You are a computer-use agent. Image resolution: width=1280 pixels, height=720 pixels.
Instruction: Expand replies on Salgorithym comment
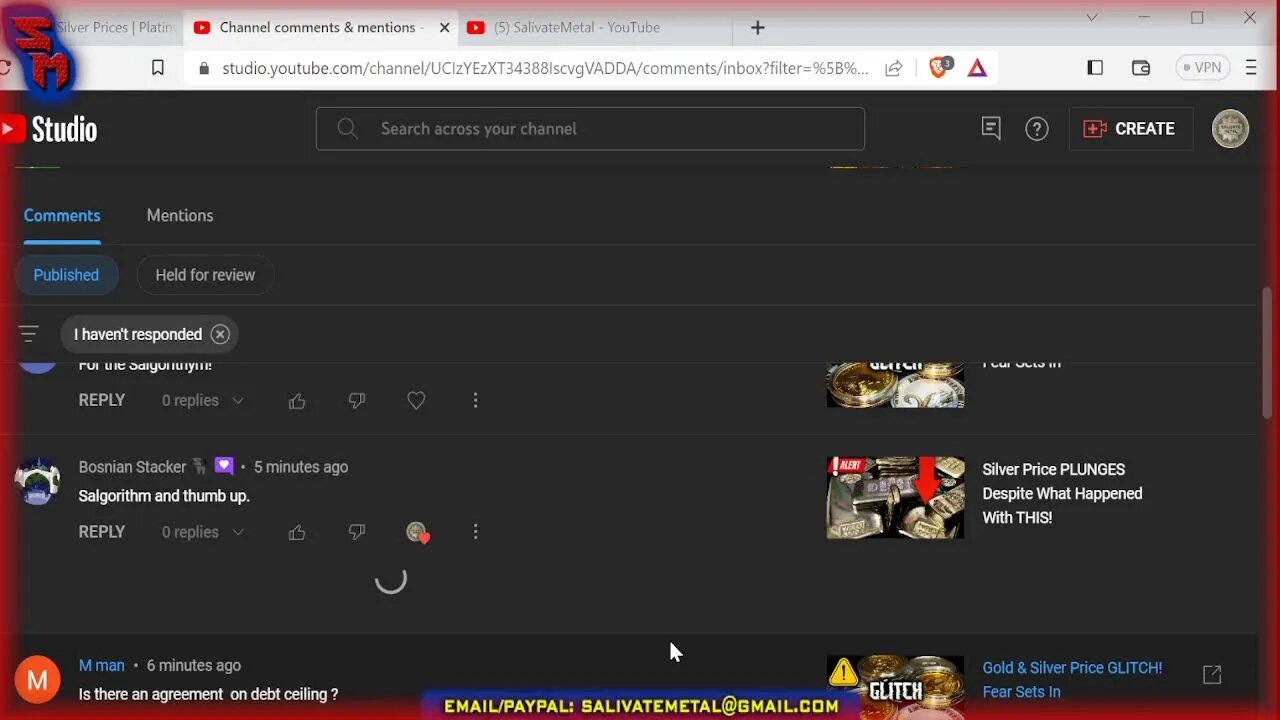[203, 401]
